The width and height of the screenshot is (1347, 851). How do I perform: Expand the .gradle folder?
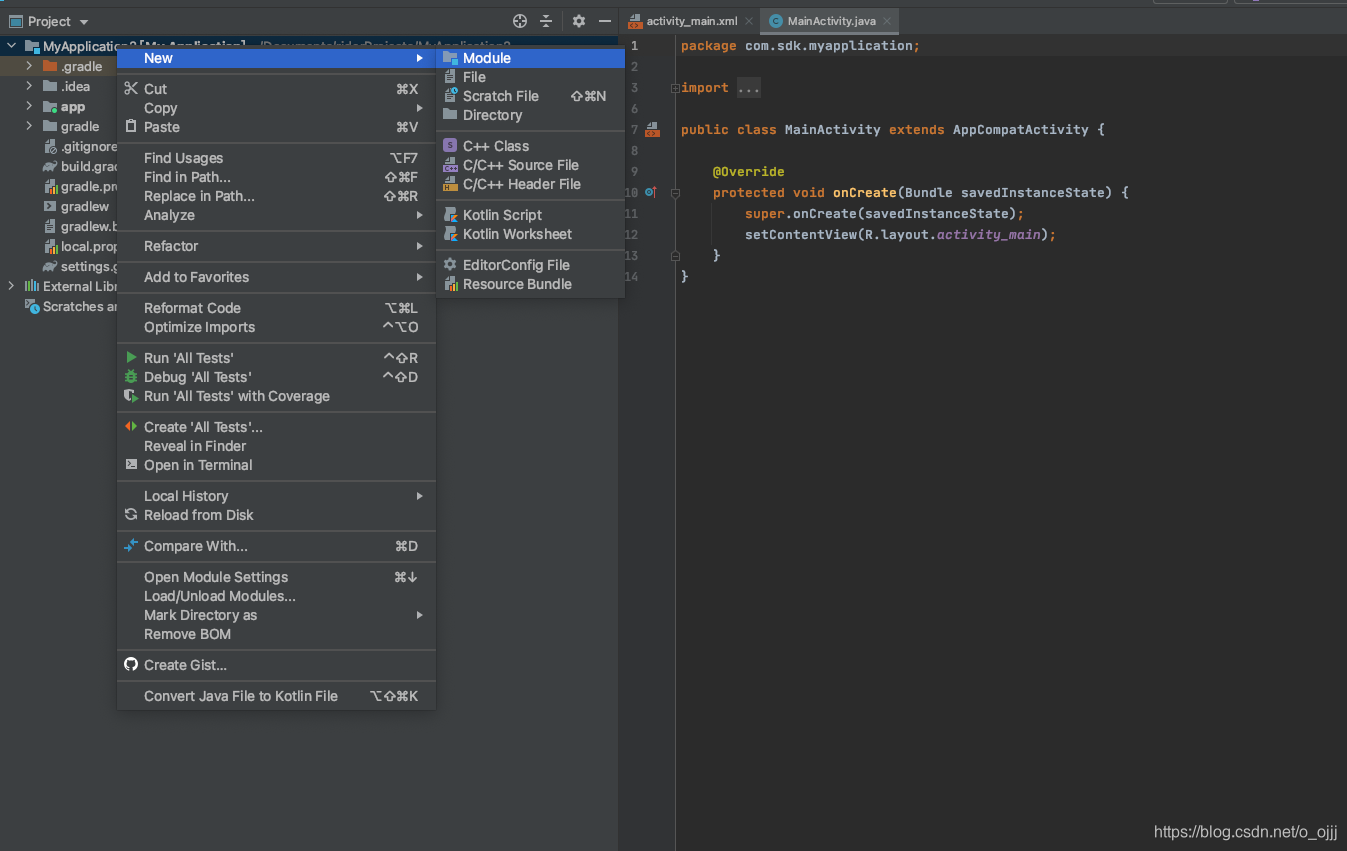[29, 66]
